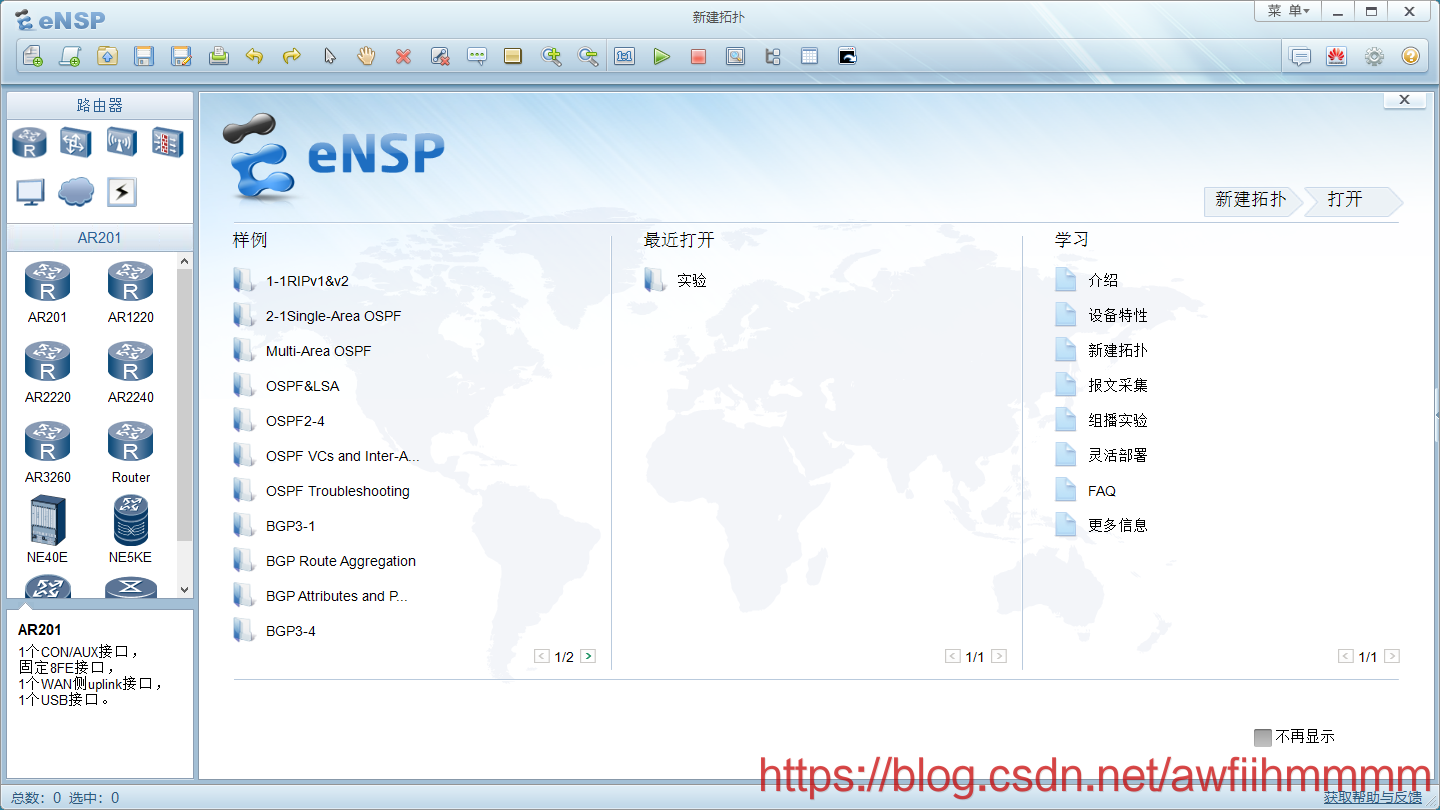
Task: Click the New Topology toolbar icon
Action: (32, 56)
